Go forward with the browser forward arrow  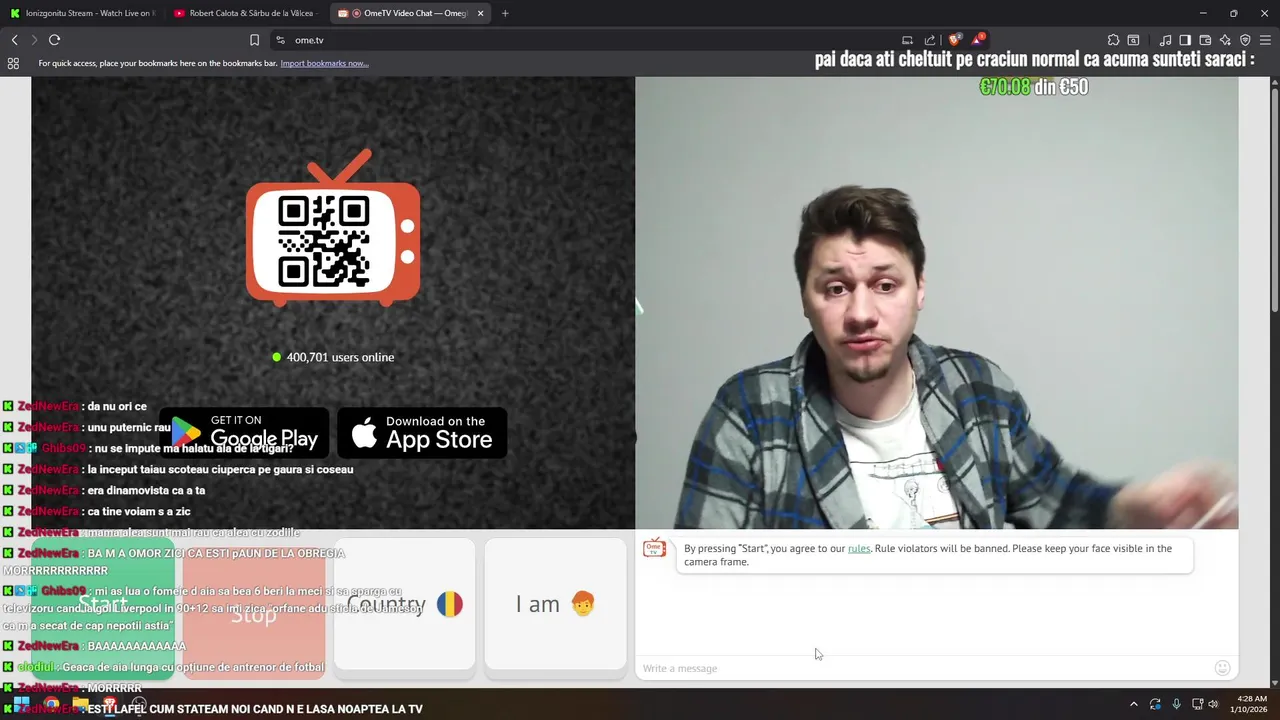click(x=34, y=40)
